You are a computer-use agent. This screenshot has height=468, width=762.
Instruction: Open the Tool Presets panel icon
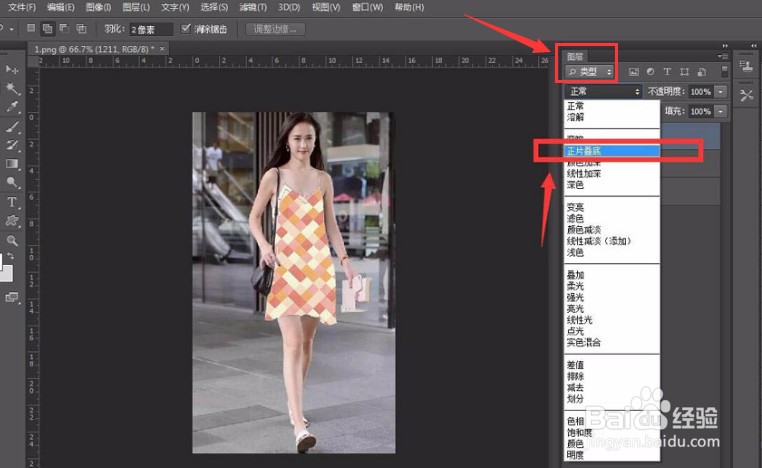coord(746,95)
